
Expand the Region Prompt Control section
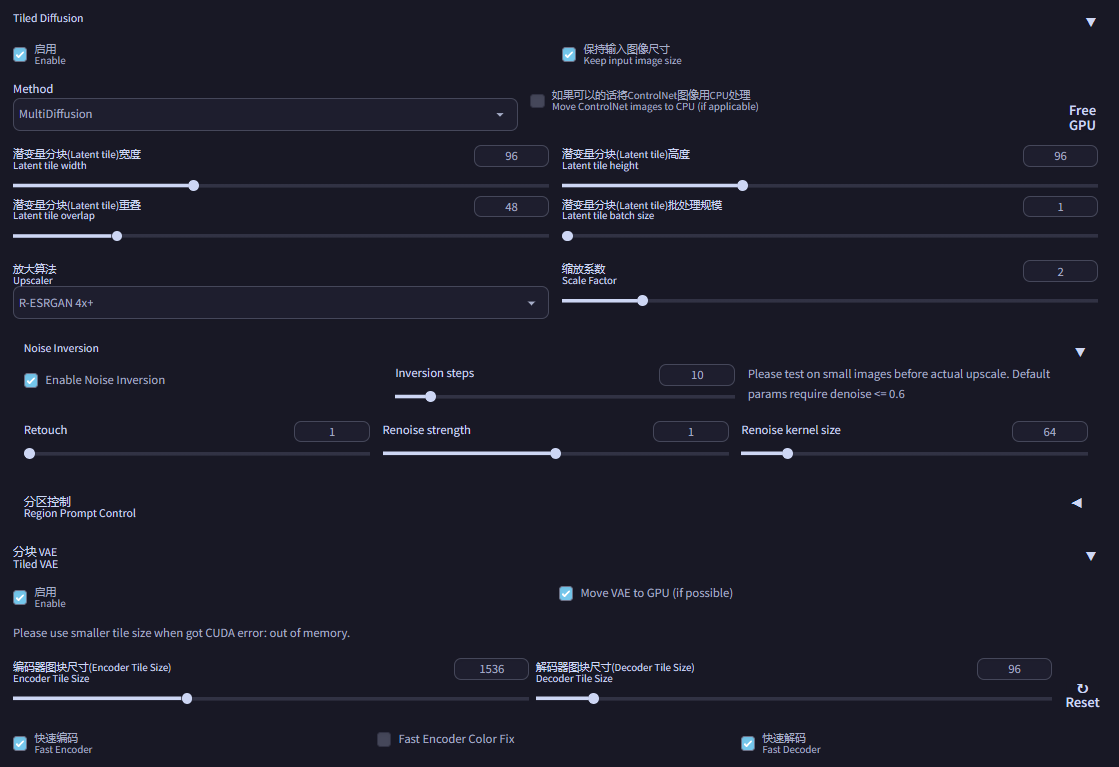pos(1077,503)
